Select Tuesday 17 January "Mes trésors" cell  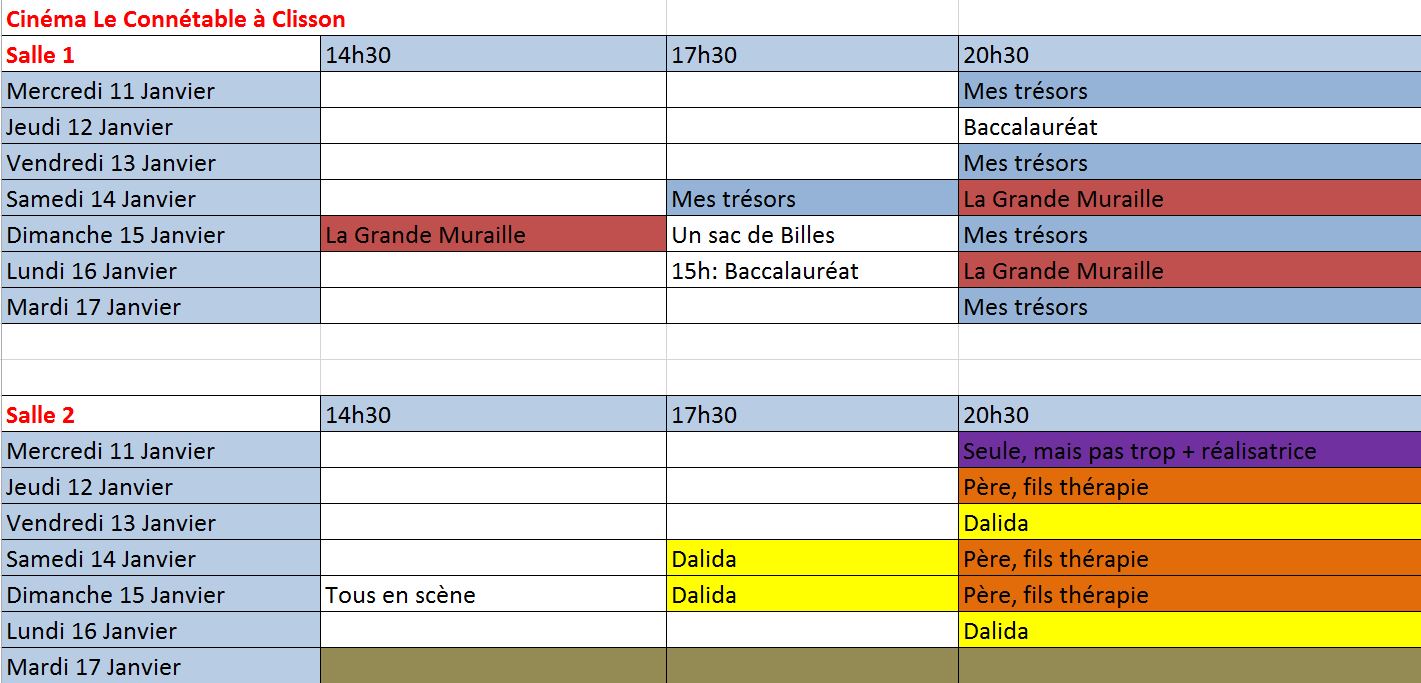[1188, 307]
